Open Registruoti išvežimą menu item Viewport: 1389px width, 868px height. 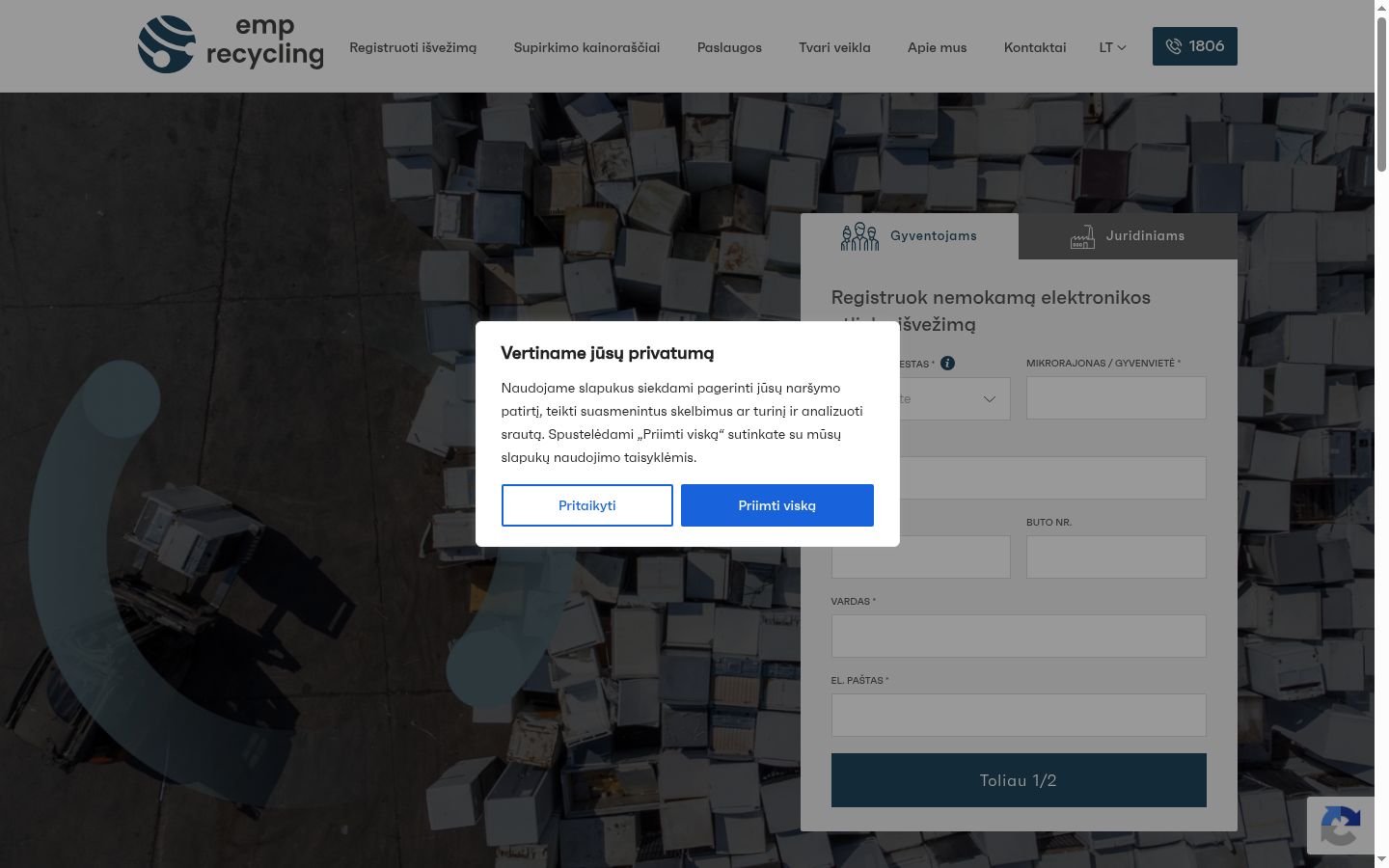pos(413,47)
